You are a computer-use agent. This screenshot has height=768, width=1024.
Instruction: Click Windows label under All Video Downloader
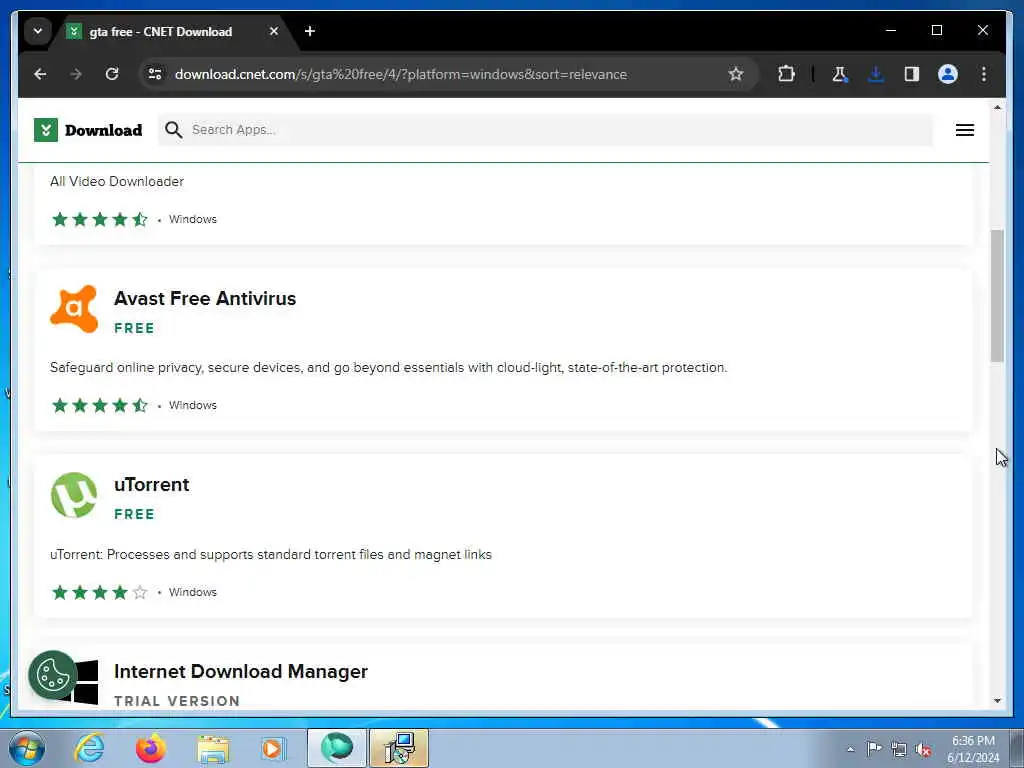coord(193,219)
